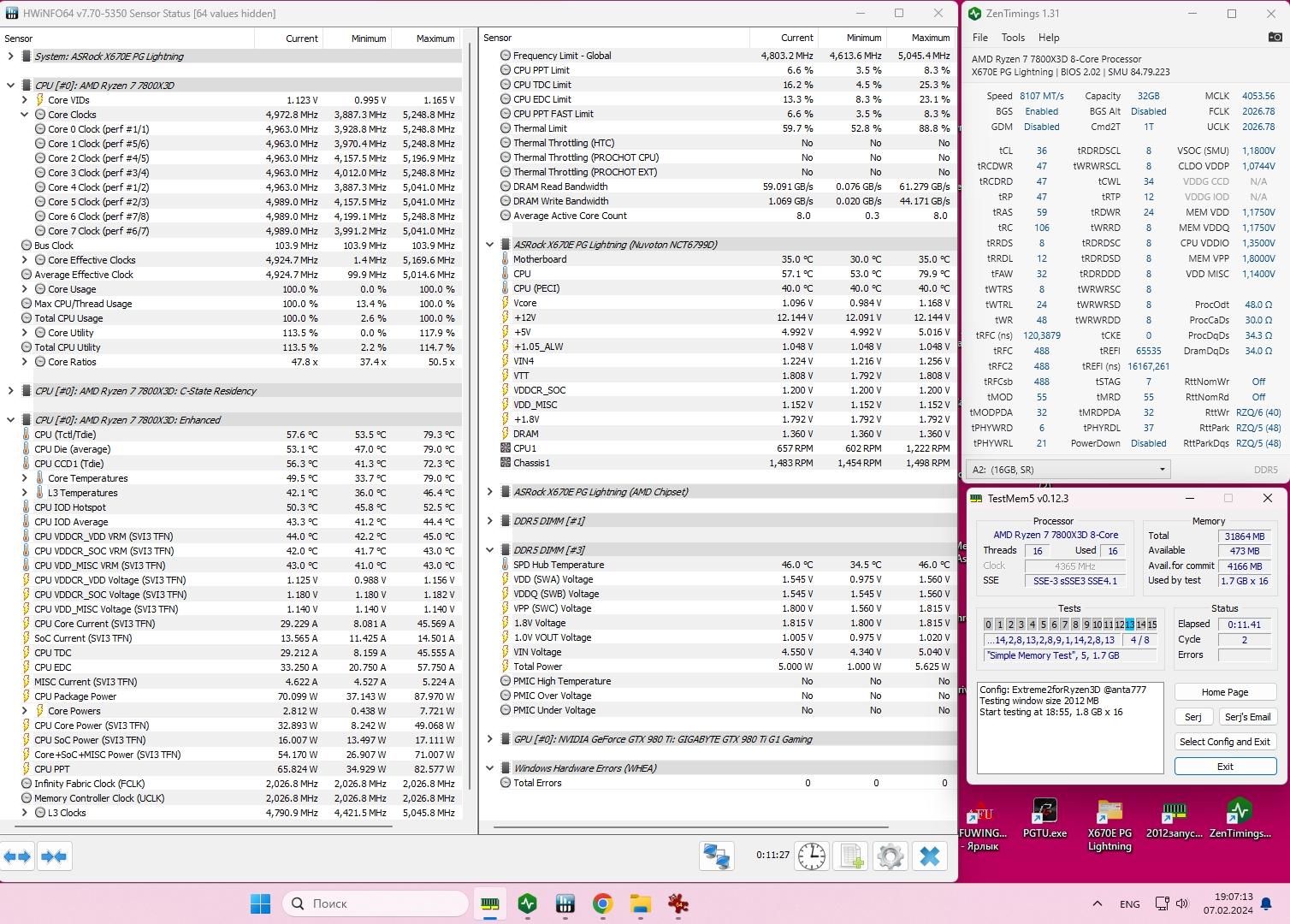Expand the Core Usage group

24,289
